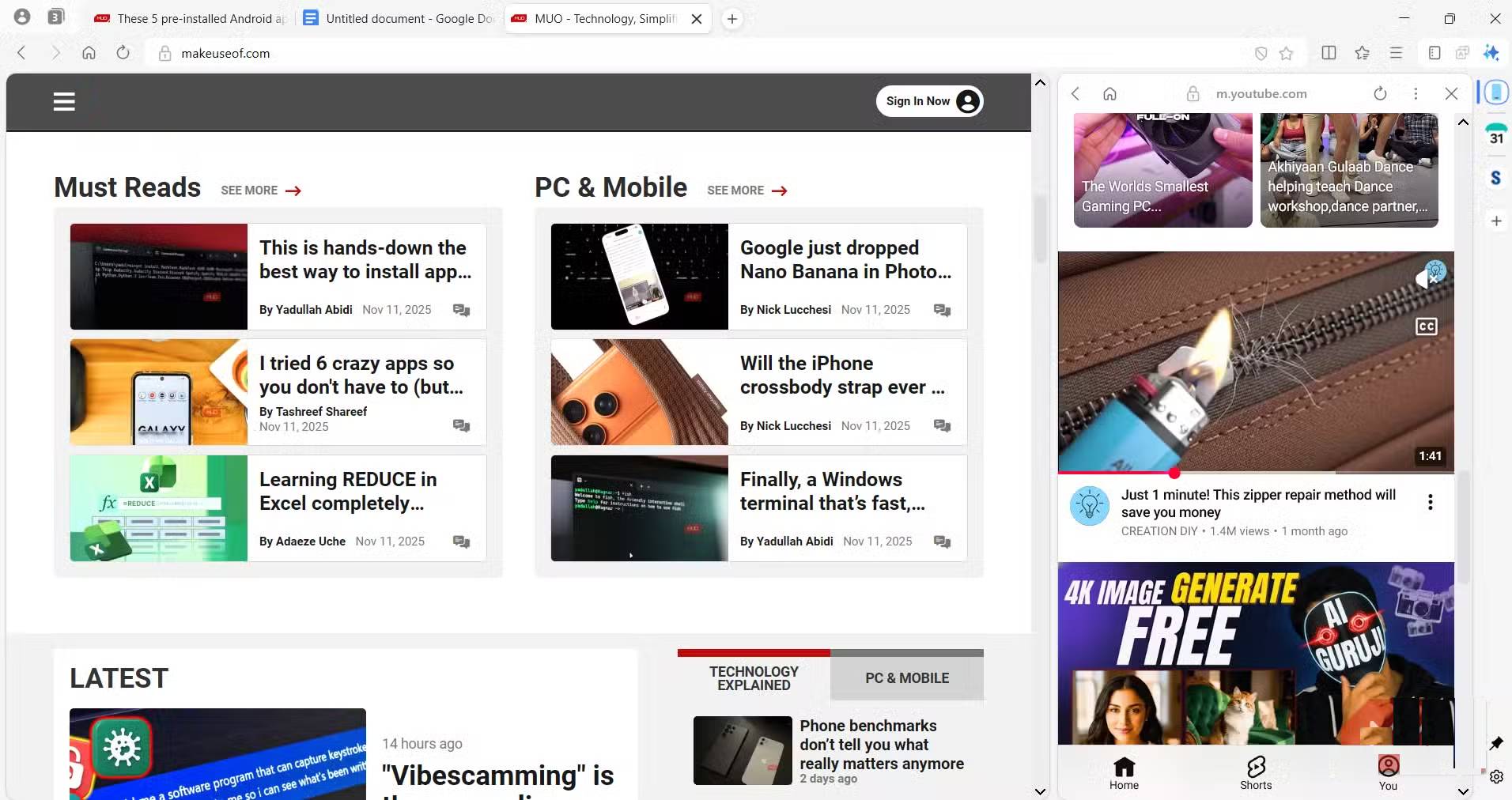
Task: Seek the zipper video using the red progress bar
Action: pyautogui.click(x=1256, y=473)
